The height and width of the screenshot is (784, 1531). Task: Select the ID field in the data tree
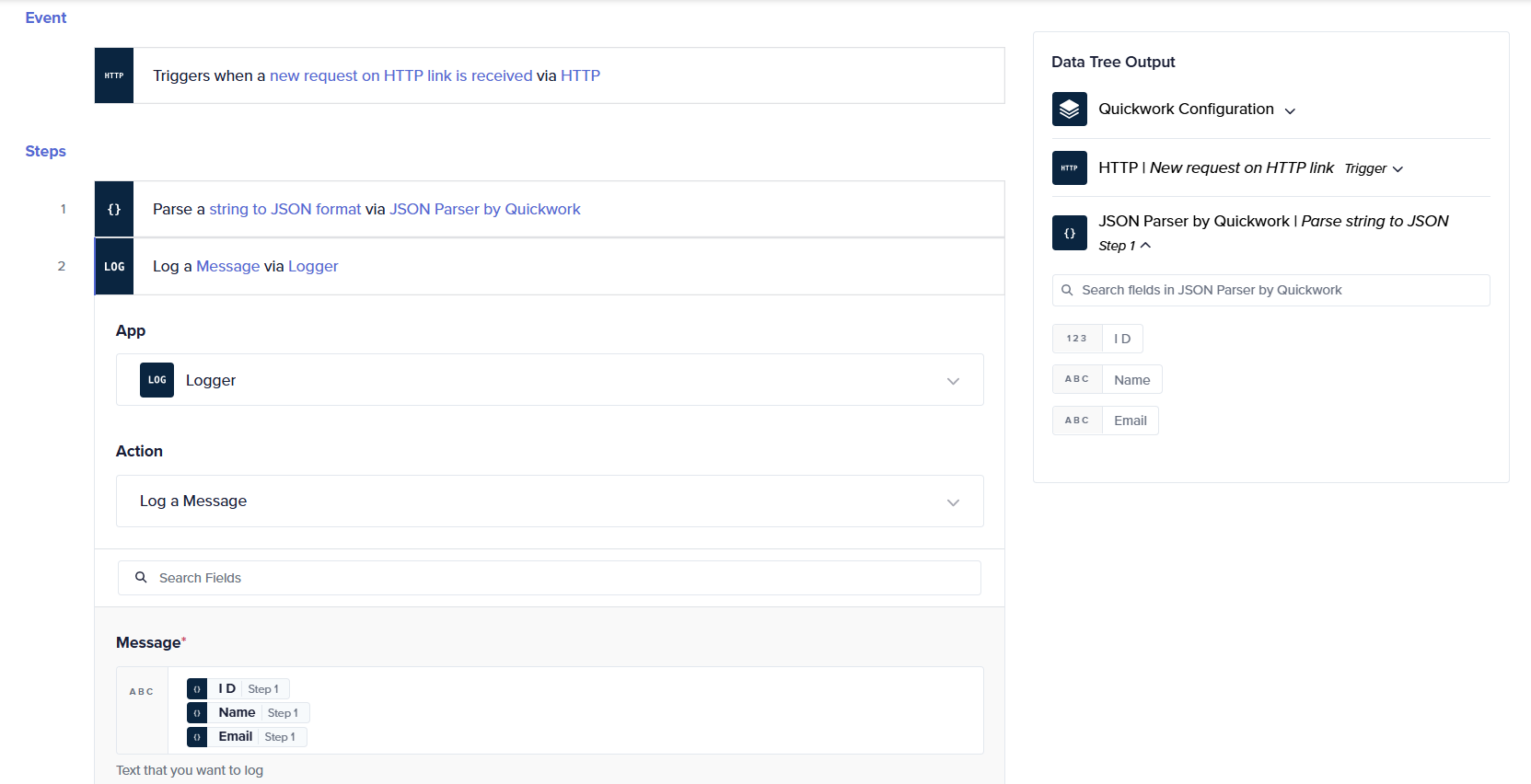tap(1122, 339)
